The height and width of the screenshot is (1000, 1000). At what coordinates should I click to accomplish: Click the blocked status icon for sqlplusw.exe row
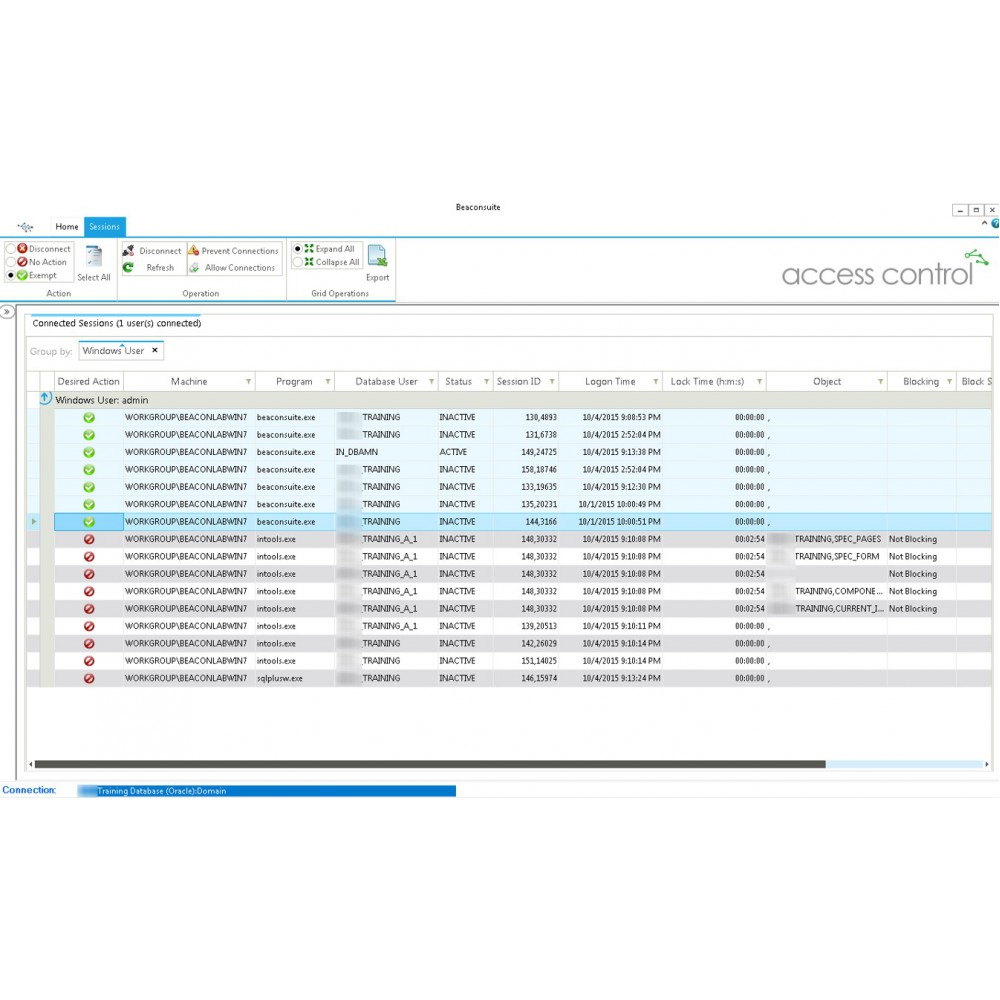(x=89, y=678)
